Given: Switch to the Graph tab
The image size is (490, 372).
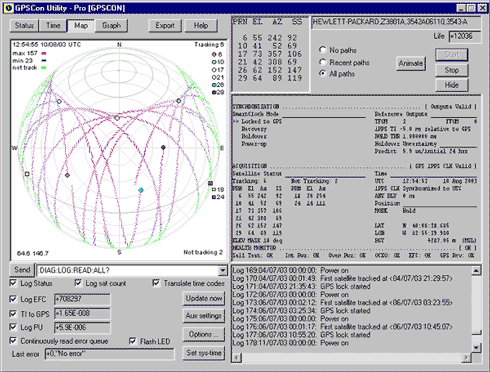Looking at the screenshot, I should (x=111, y=26).
